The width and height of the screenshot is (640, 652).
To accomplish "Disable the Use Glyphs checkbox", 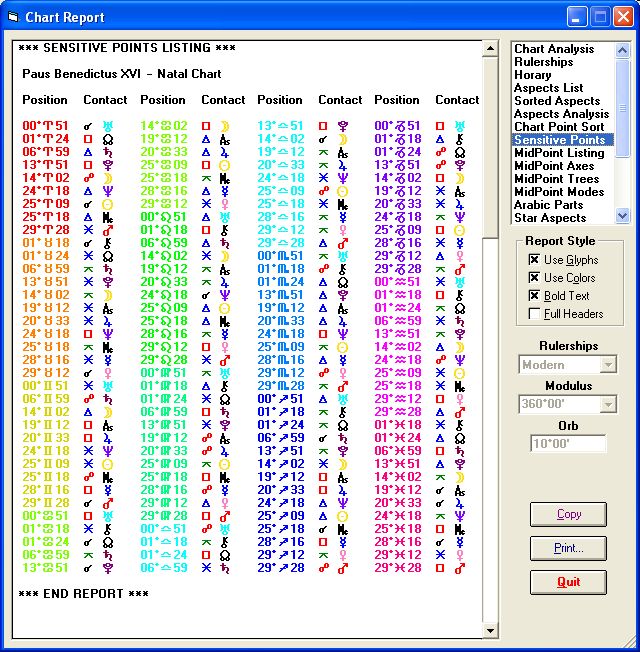I will [535, 260].
